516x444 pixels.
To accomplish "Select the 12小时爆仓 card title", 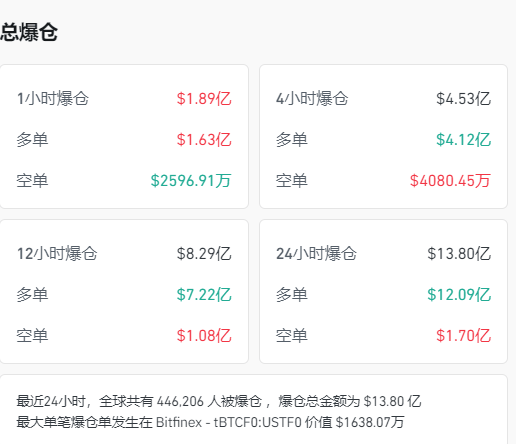I will pyautogui.click(x=57, y=254).
